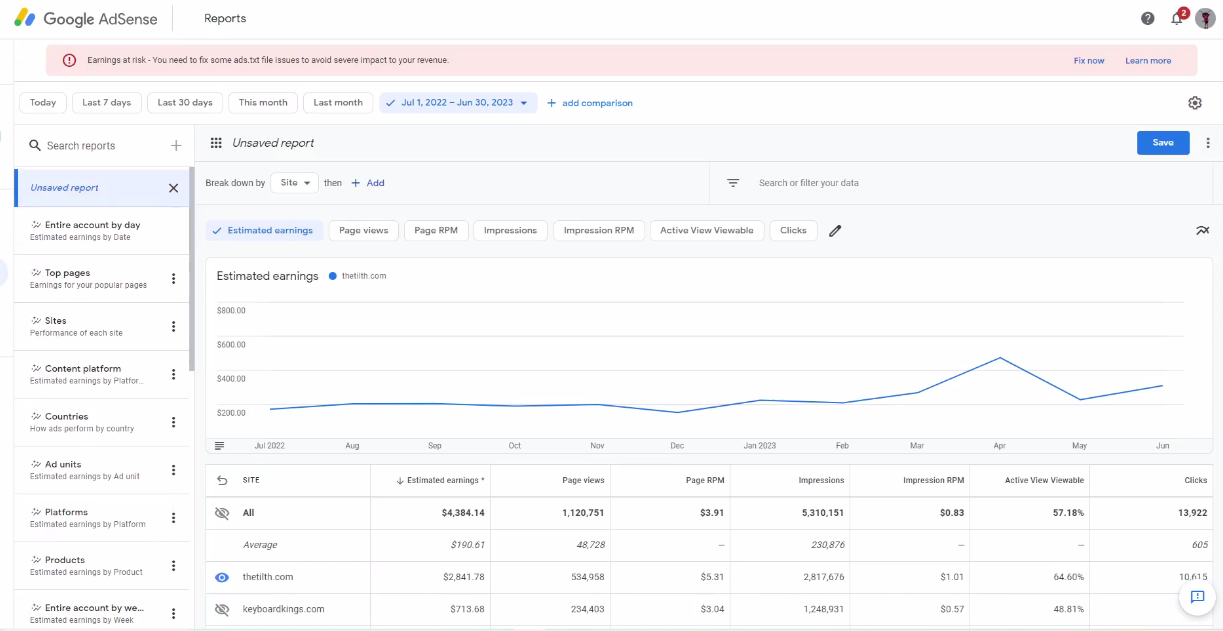This screenshot has height=631, width=1223.
Task: Enable the Page views metric chip
Action: coord(363,231)
